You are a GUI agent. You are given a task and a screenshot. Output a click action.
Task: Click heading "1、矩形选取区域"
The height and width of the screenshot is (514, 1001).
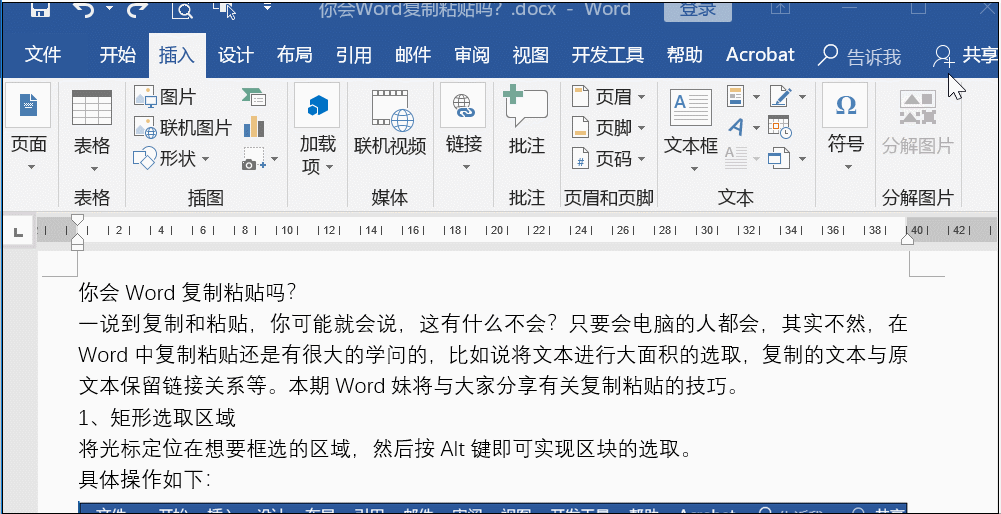tap(157, 418)
